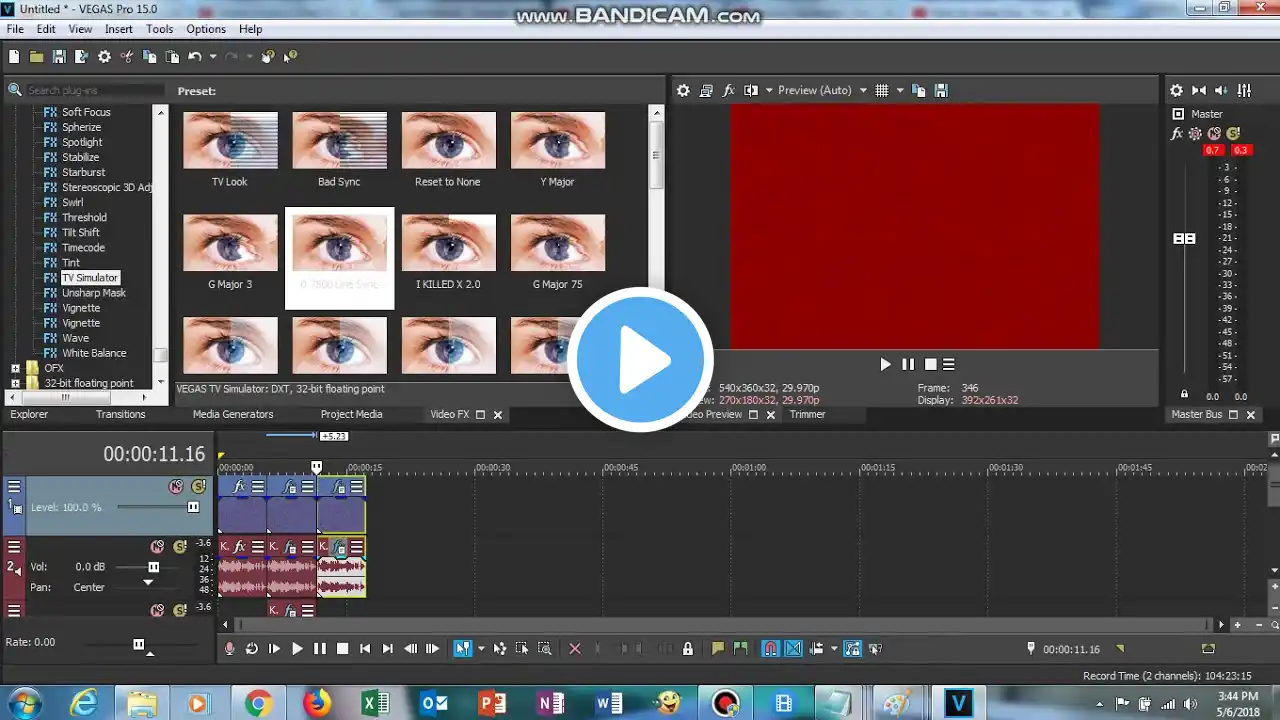
Task: Open Video Preview FX (fx icon)
Action: [729, 90]
